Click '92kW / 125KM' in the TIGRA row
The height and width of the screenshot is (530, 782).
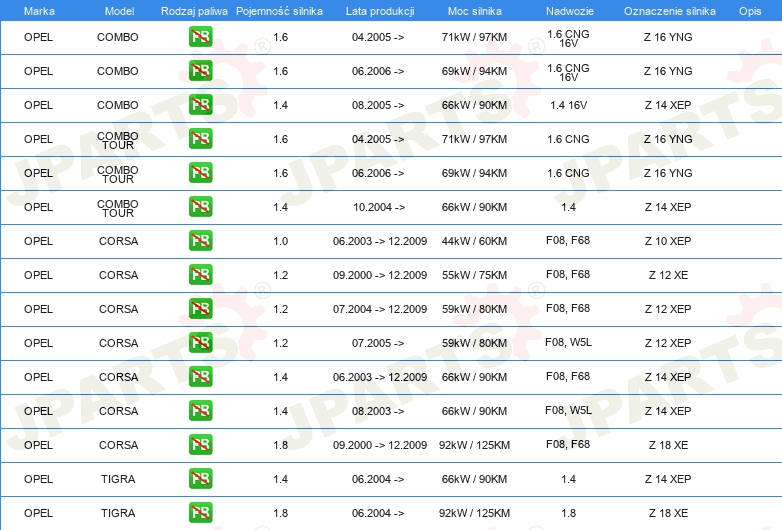474,513
